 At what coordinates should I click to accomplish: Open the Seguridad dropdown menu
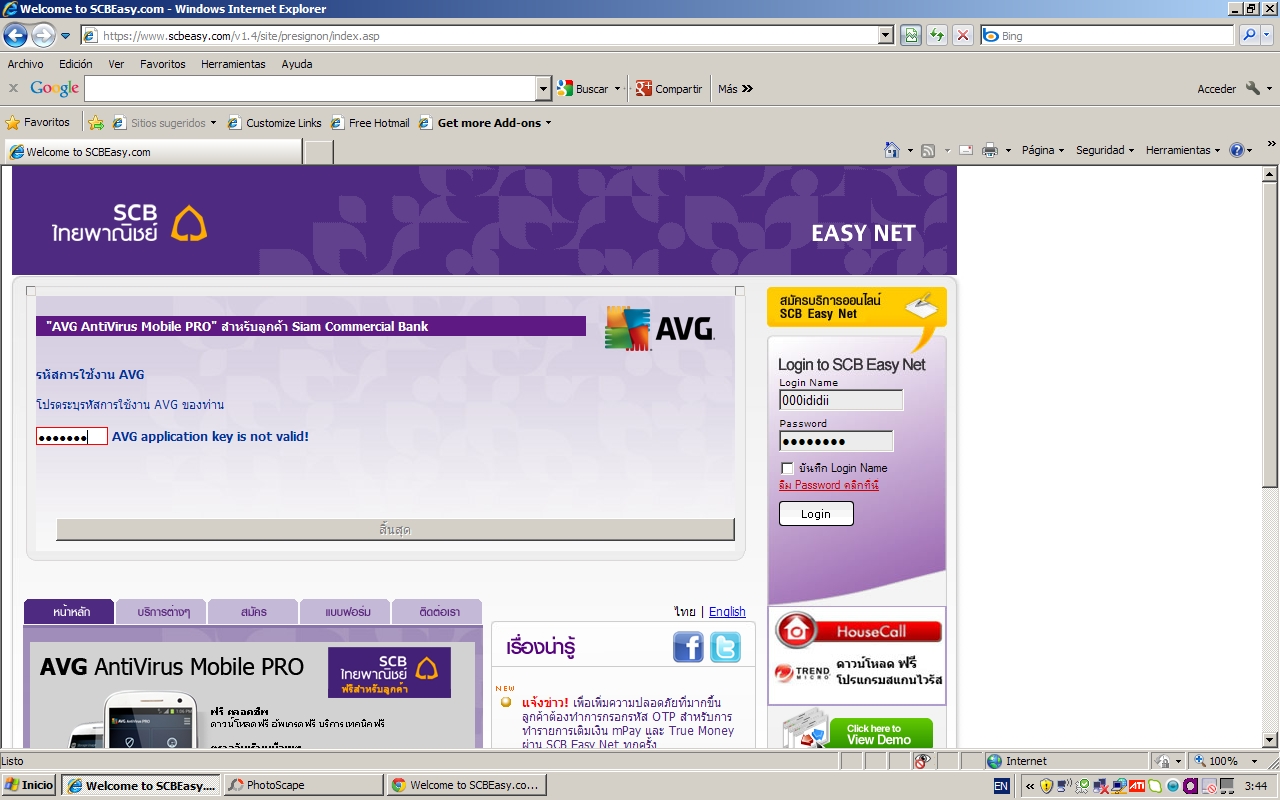1104,150
